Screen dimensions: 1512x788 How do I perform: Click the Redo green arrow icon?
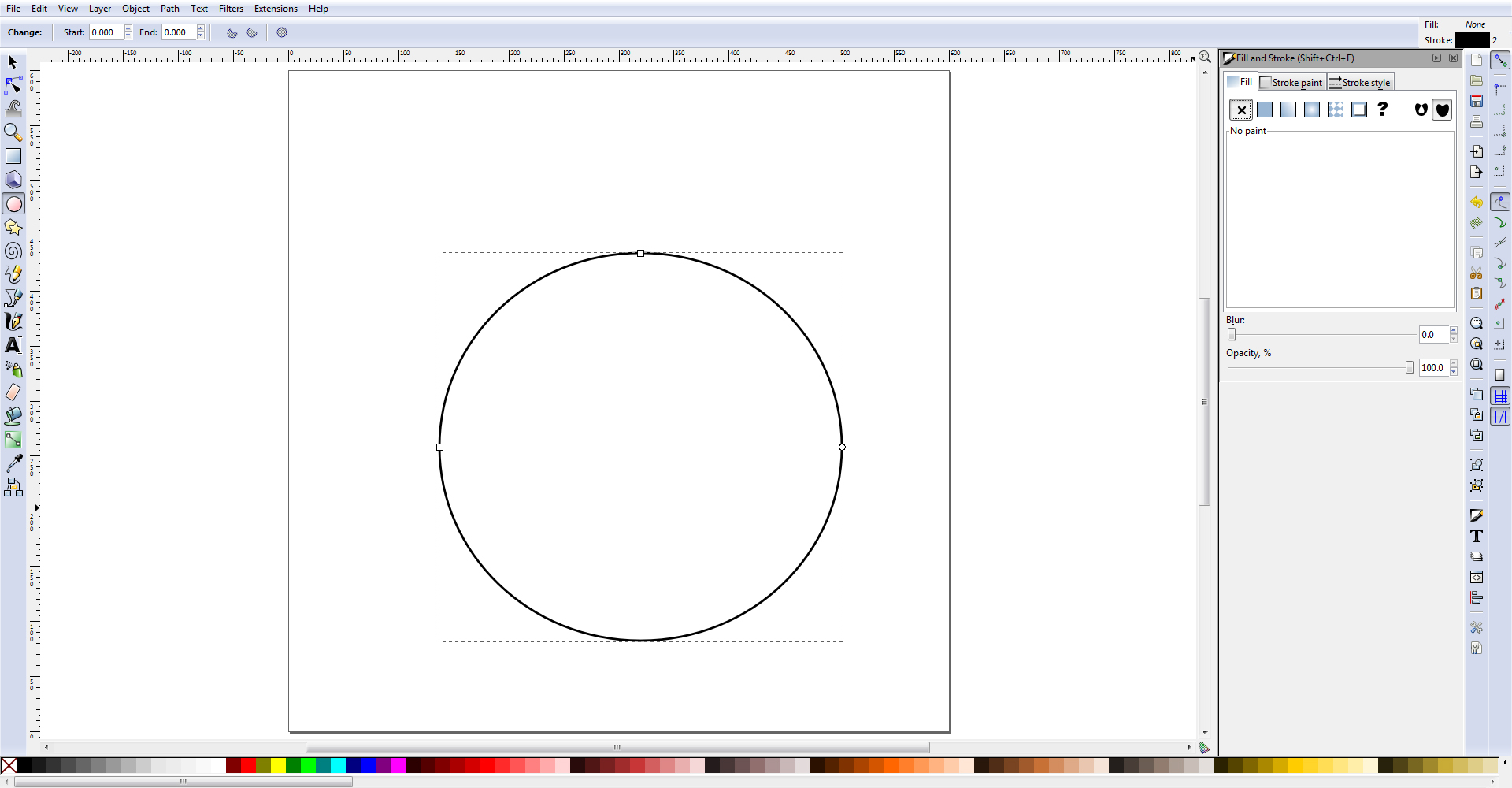pyautogui.click(x=1477, y=223)
